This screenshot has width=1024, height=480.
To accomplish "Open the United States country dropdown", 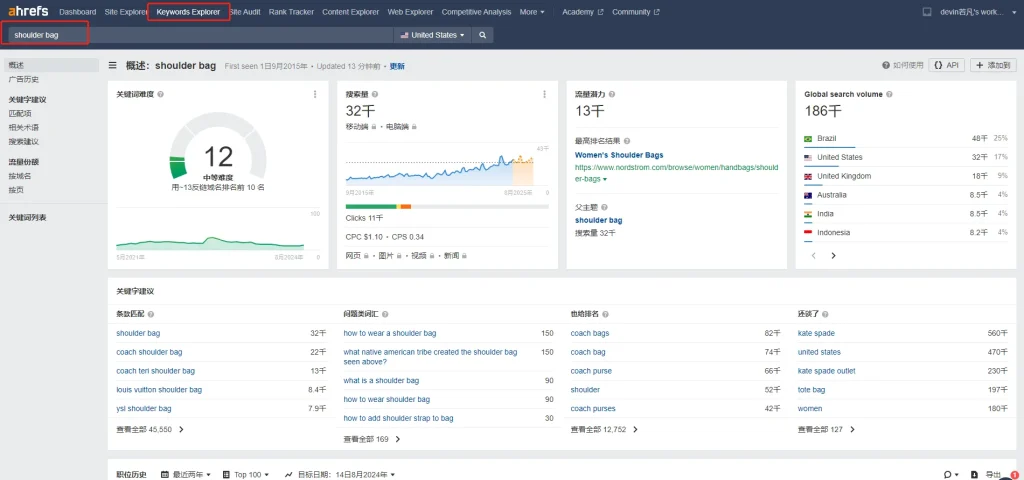I will [x=432, y=35].
